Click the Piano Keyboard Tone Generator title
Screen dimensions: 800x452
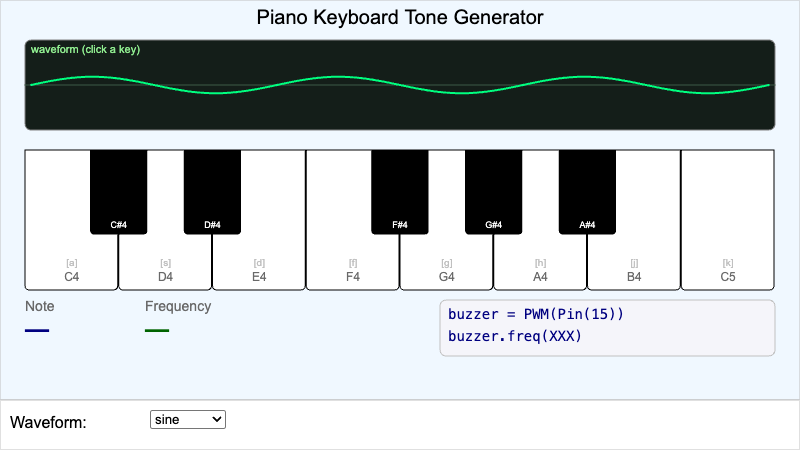[x=400, y=17]
